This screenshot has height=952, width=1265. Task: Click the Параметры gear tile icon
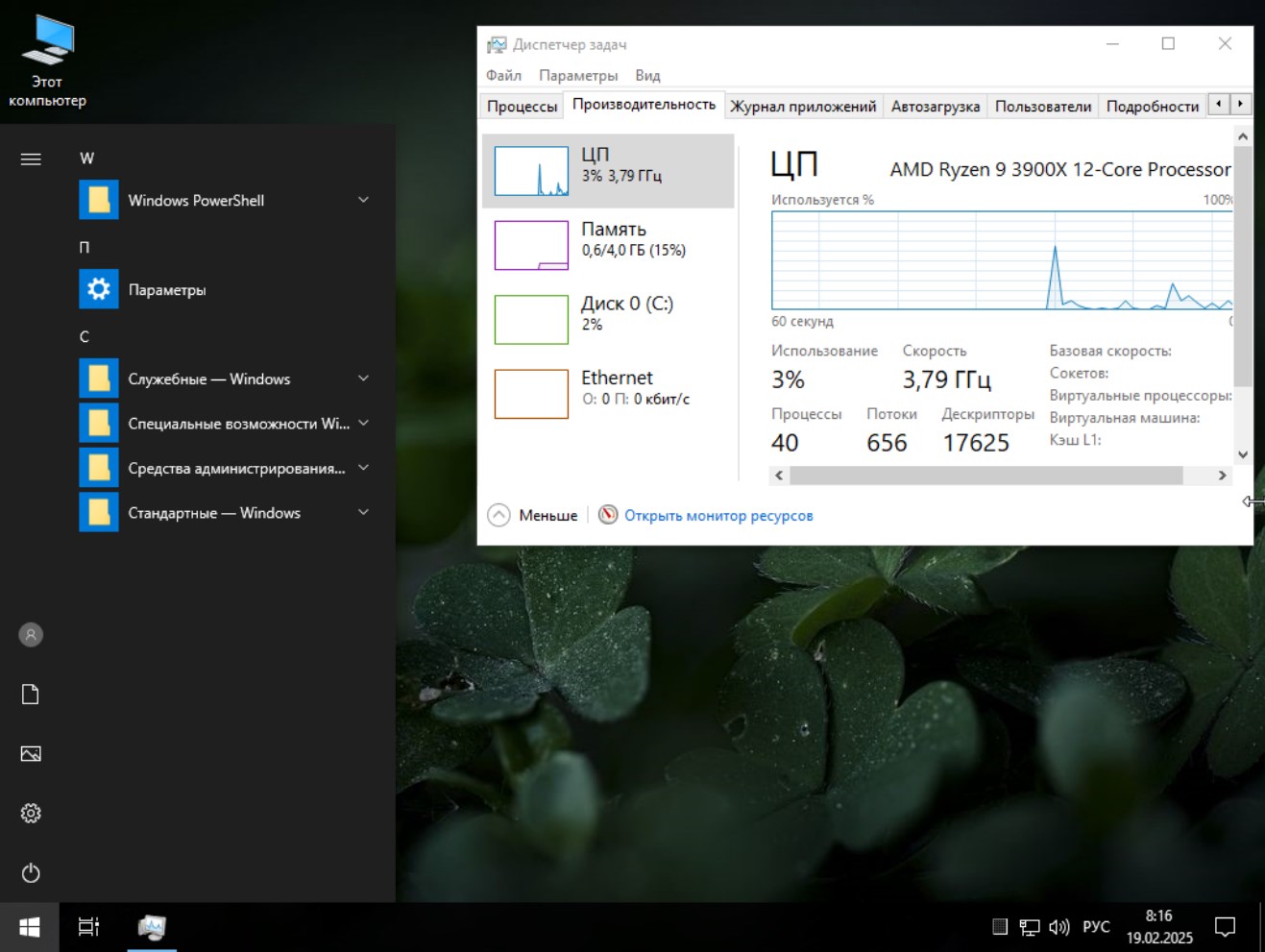click(99, 289)
